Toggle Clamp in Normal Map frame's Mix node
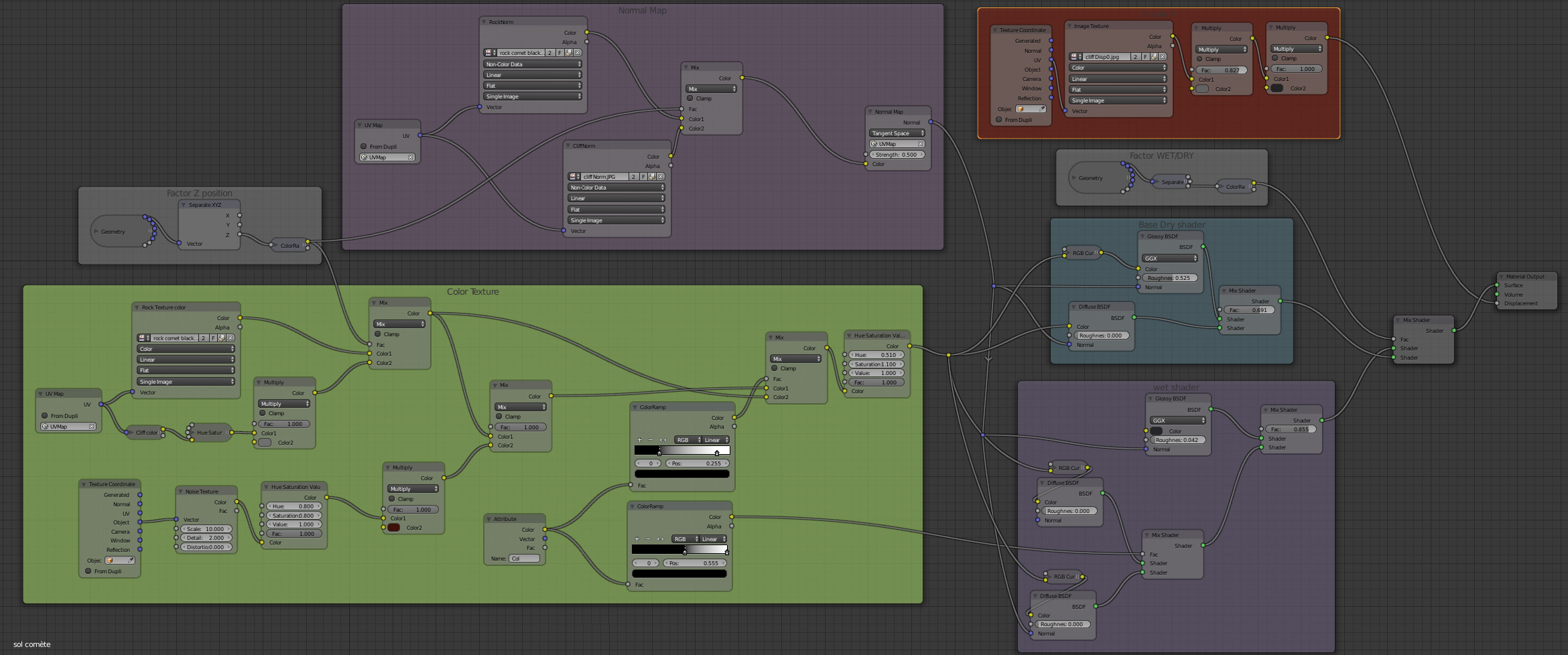The width and height of the screenshot is (1568, 655). pos(690,98)
